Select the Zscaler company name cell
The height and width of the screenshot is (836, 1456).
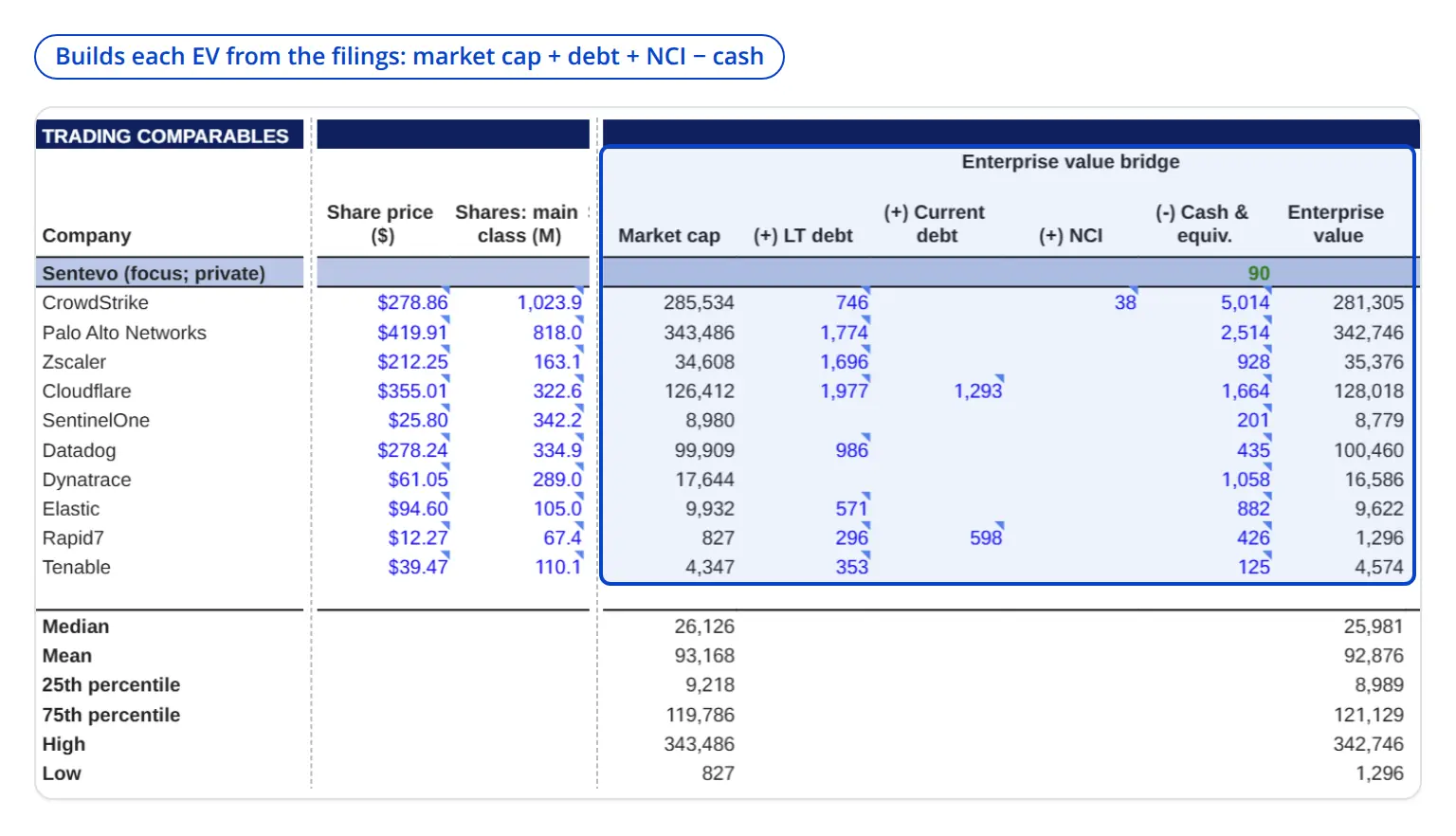[74, 362]
